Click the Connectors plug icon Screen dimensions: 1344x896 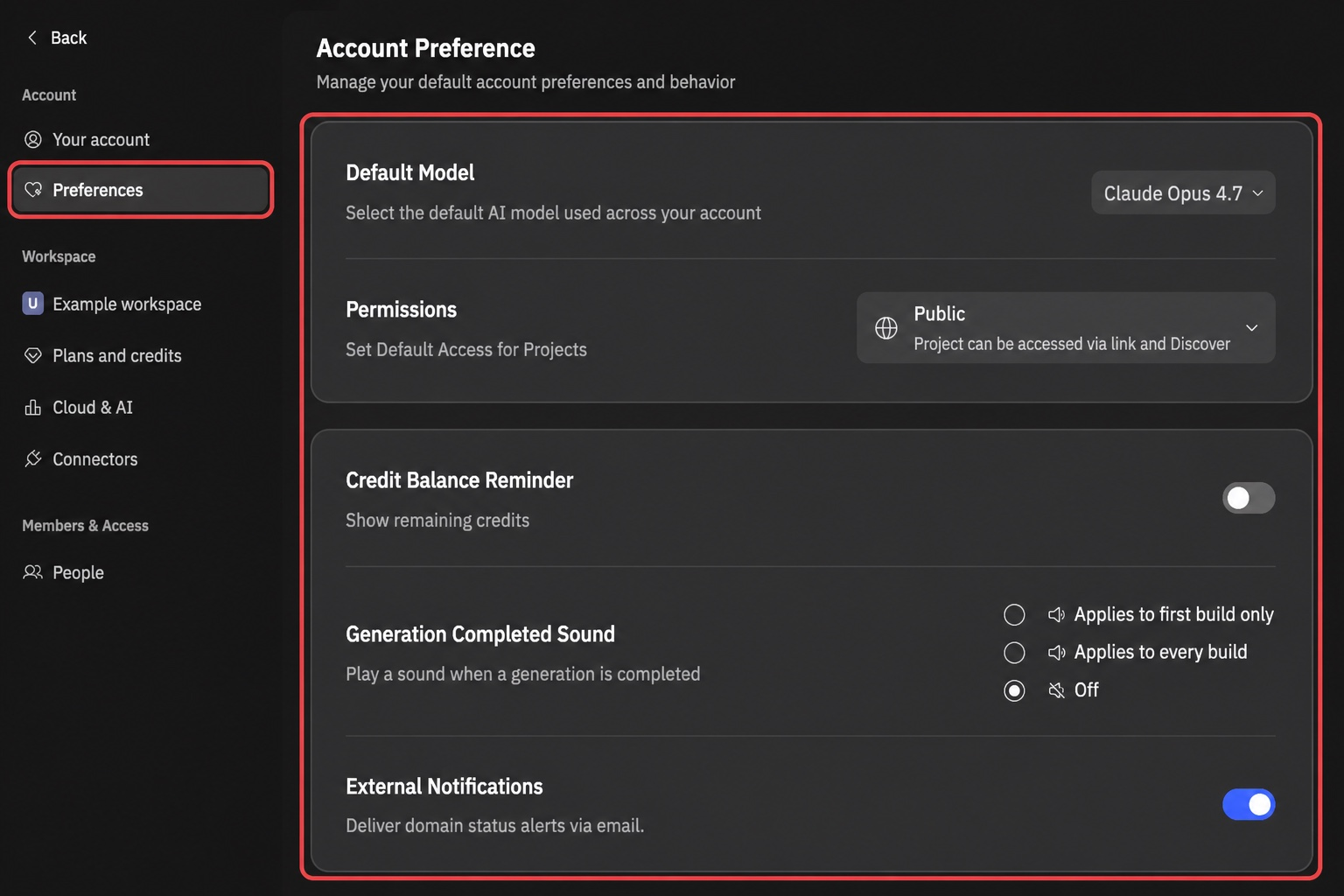point(33,458)
